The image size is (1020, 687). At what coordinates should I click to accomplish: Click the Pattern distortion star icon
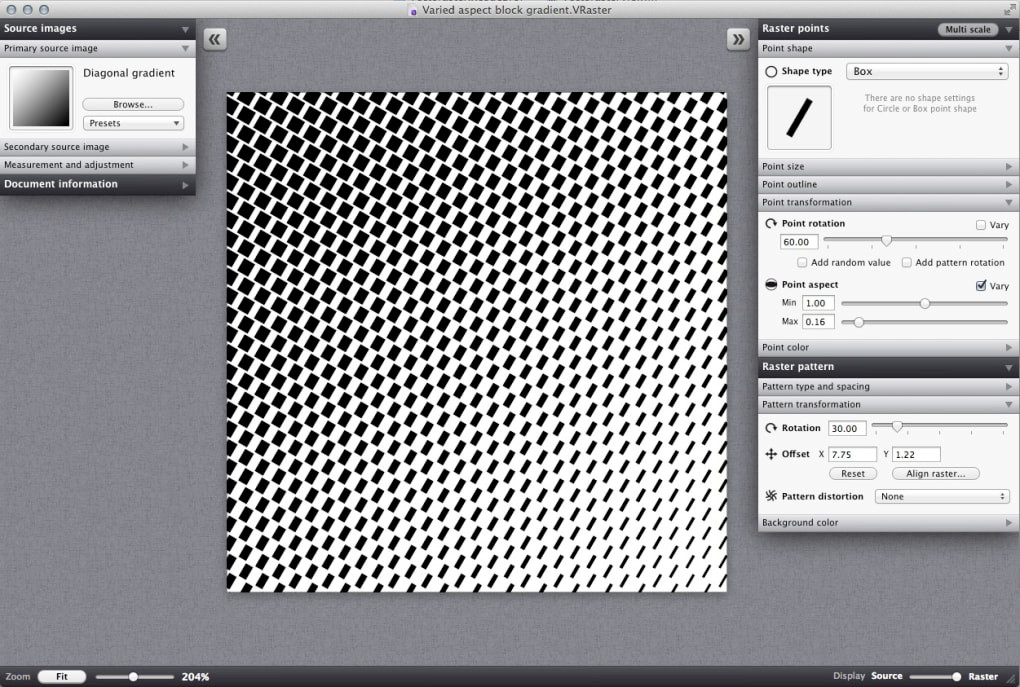coord(771,496)
